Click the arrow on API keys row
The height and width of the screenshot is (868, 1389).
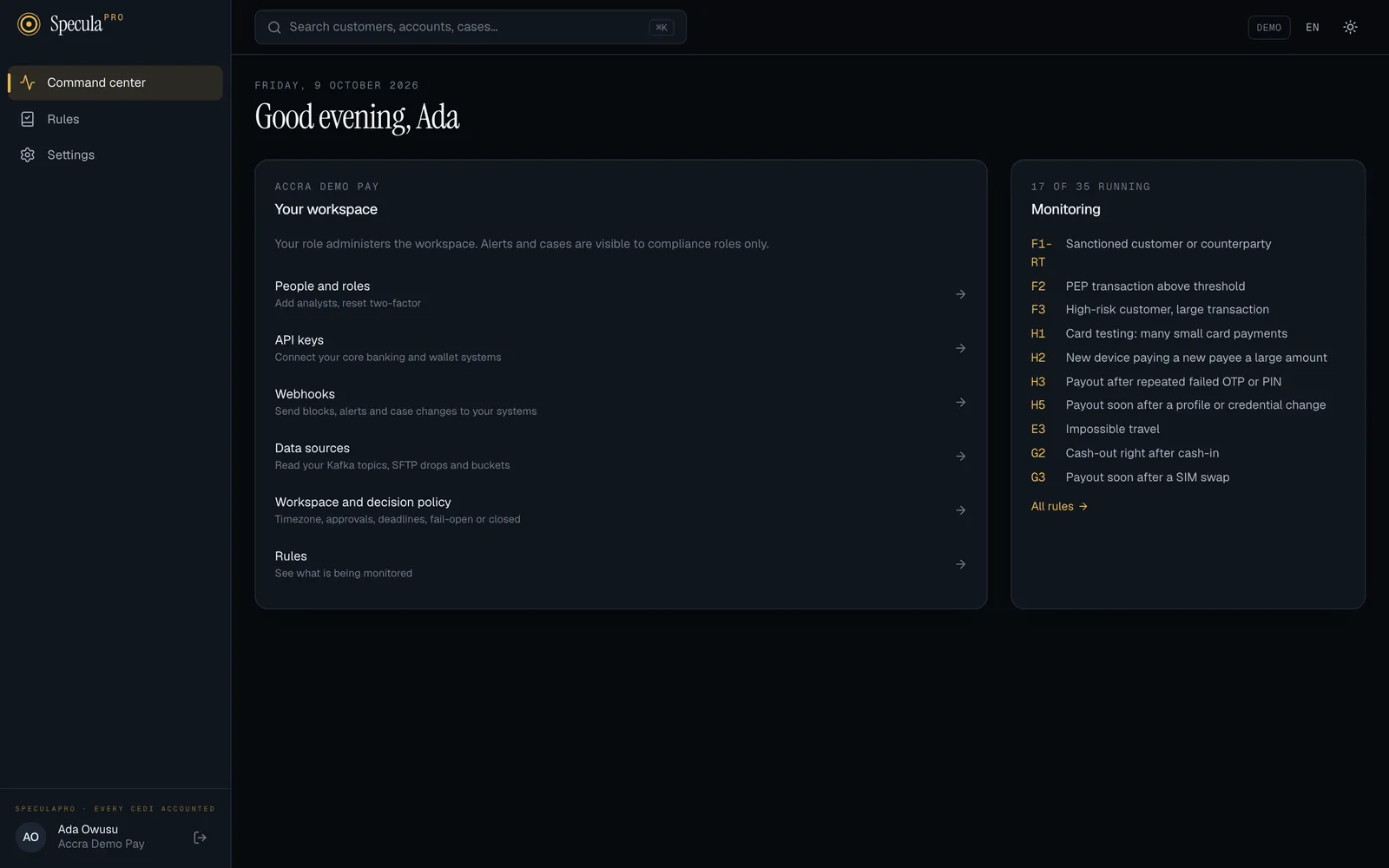tap(960, 348)
